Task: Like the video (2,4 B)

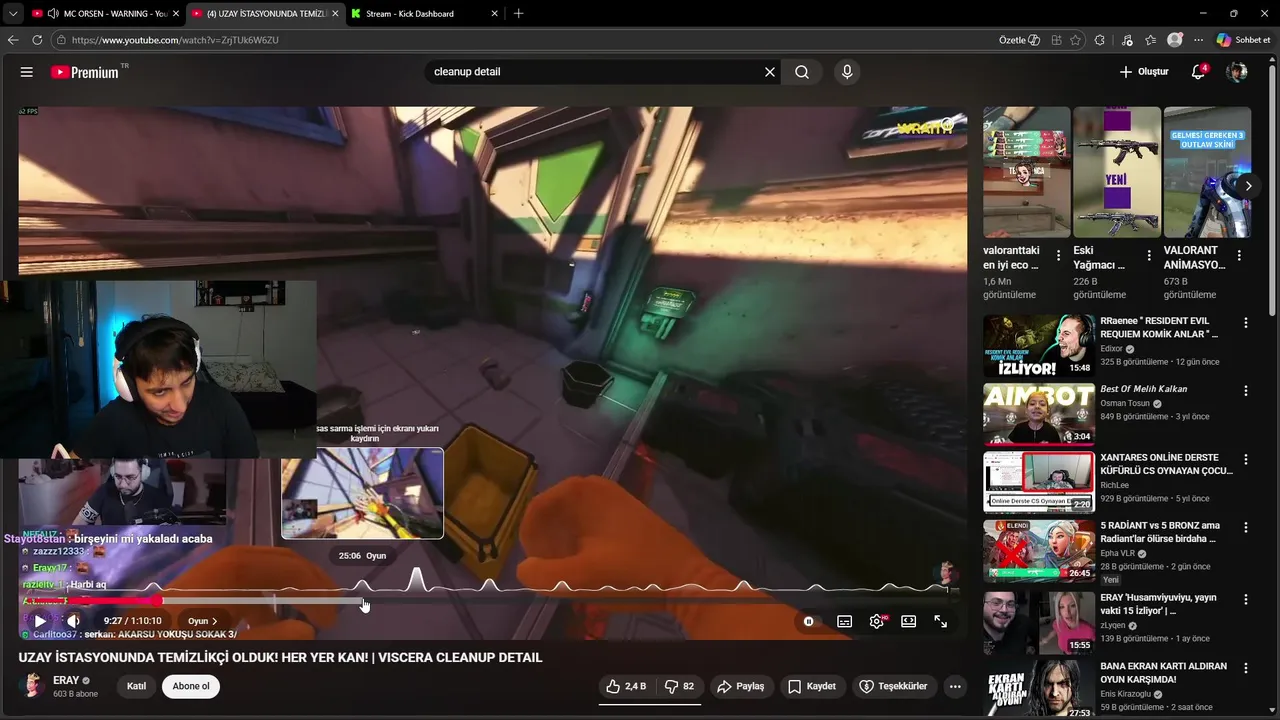Action: pyautogui.click(x=626, y=686)
